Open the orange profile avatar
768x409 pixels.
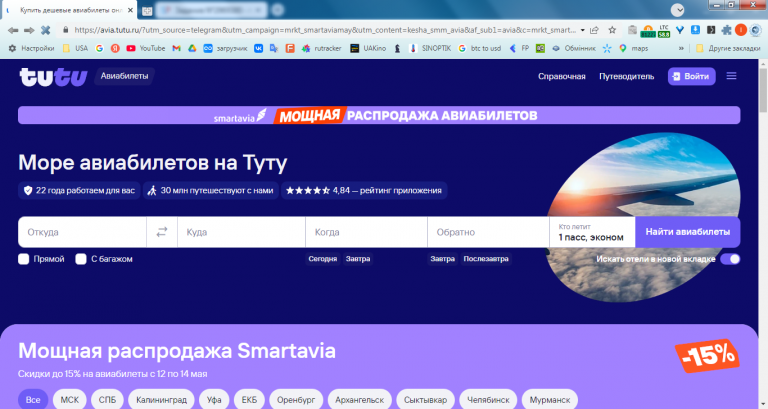(741, 30)
